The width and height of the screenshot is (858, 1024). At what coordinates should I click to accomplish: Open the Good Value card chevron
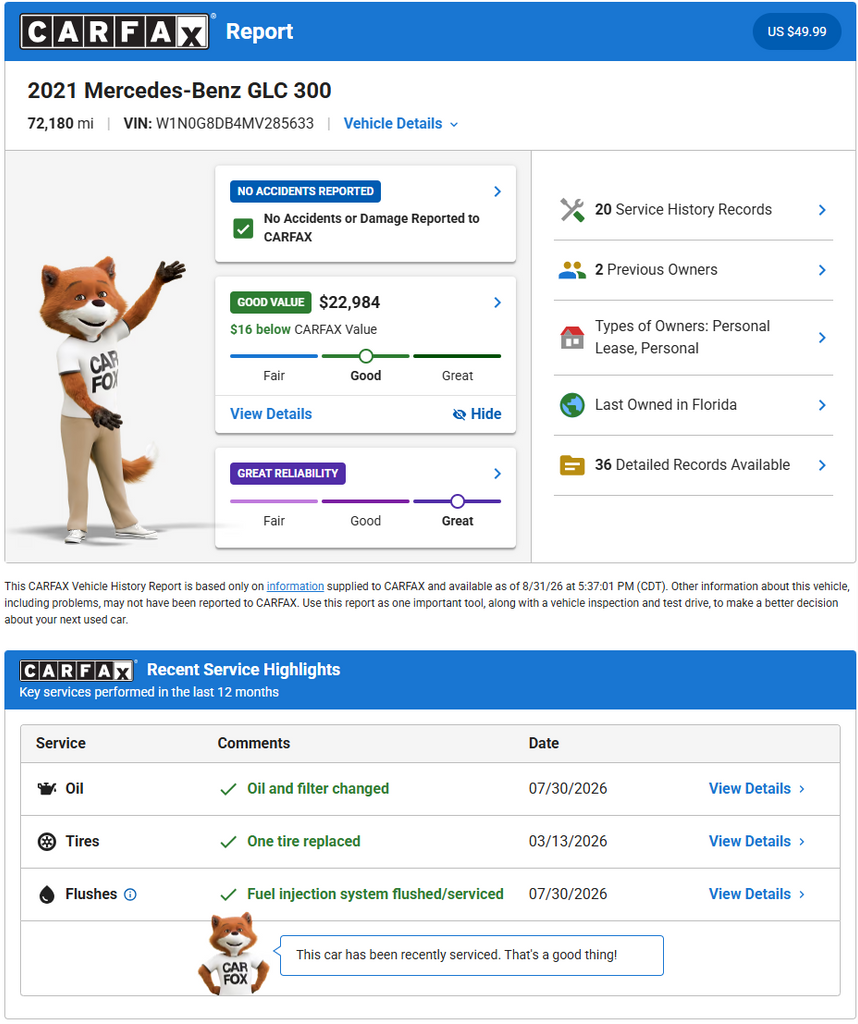tap(498, 302)
